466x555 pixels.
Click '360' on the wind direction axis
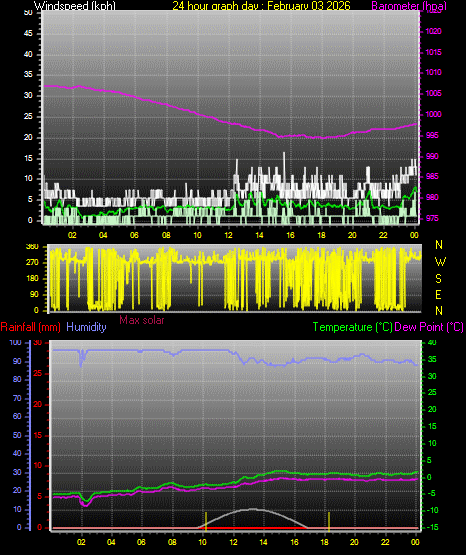32,247
